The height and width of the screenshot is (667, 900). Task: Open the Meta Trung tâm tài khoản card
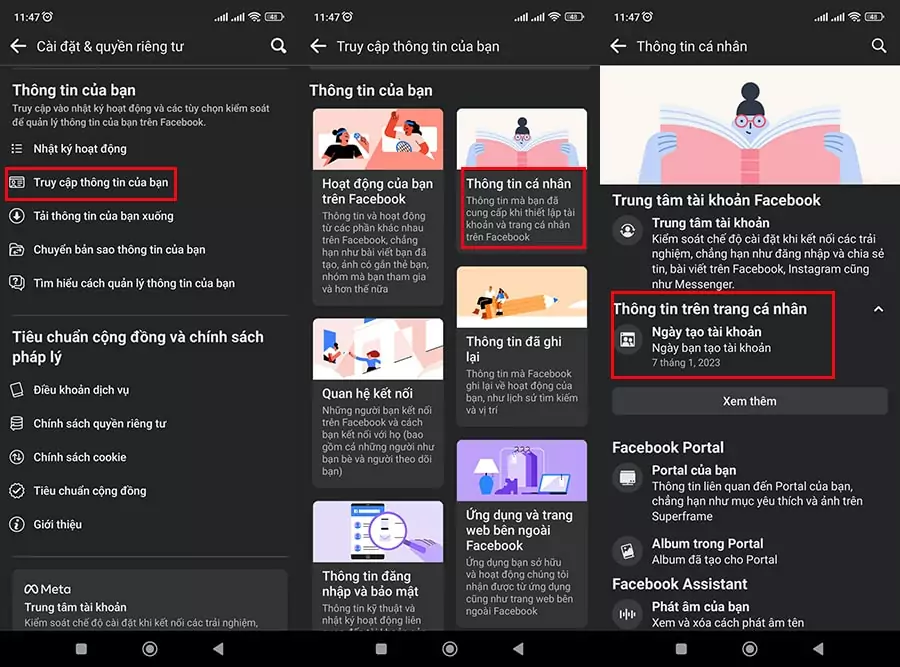tap(150, 600)
